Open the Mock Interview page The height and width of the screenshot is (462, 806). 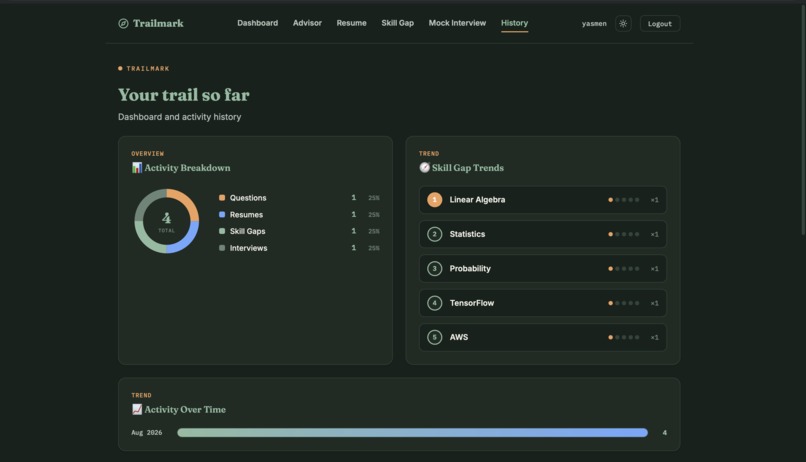[457, 23]
